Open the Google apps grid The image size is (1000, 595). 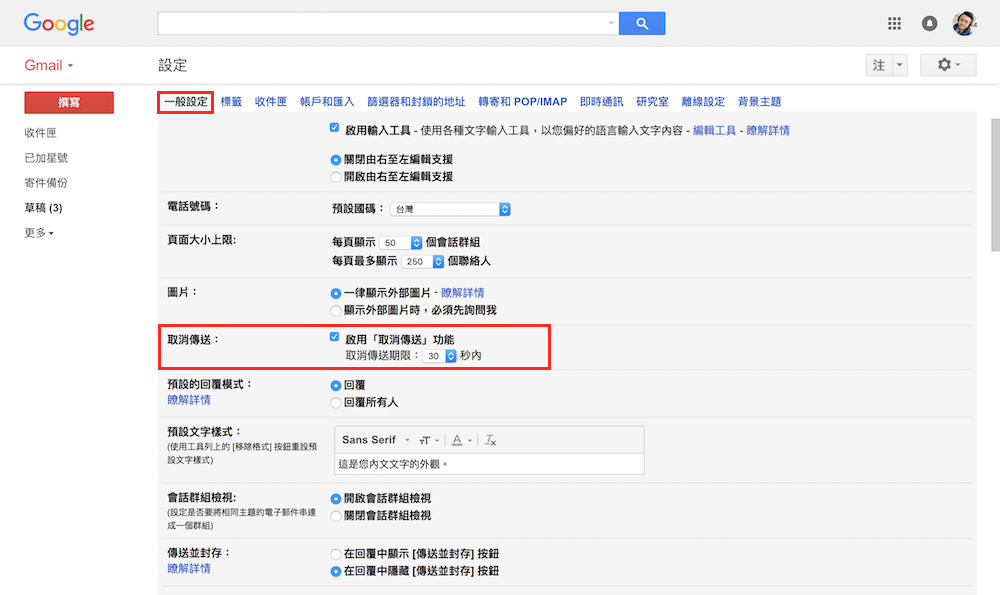(x=896, y=22)
